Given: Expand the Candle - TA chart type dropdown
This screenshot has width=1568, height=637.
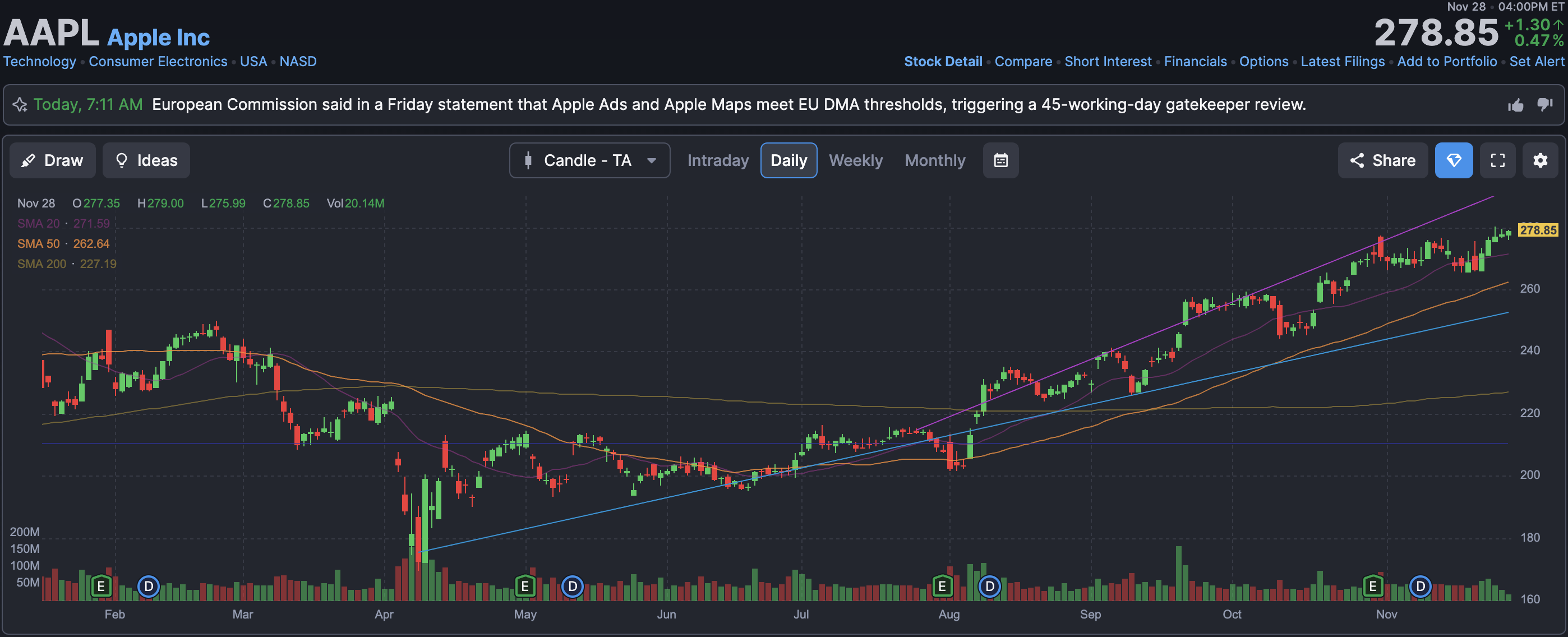Looking at the screenshot, I should click(x=589, y=160).
